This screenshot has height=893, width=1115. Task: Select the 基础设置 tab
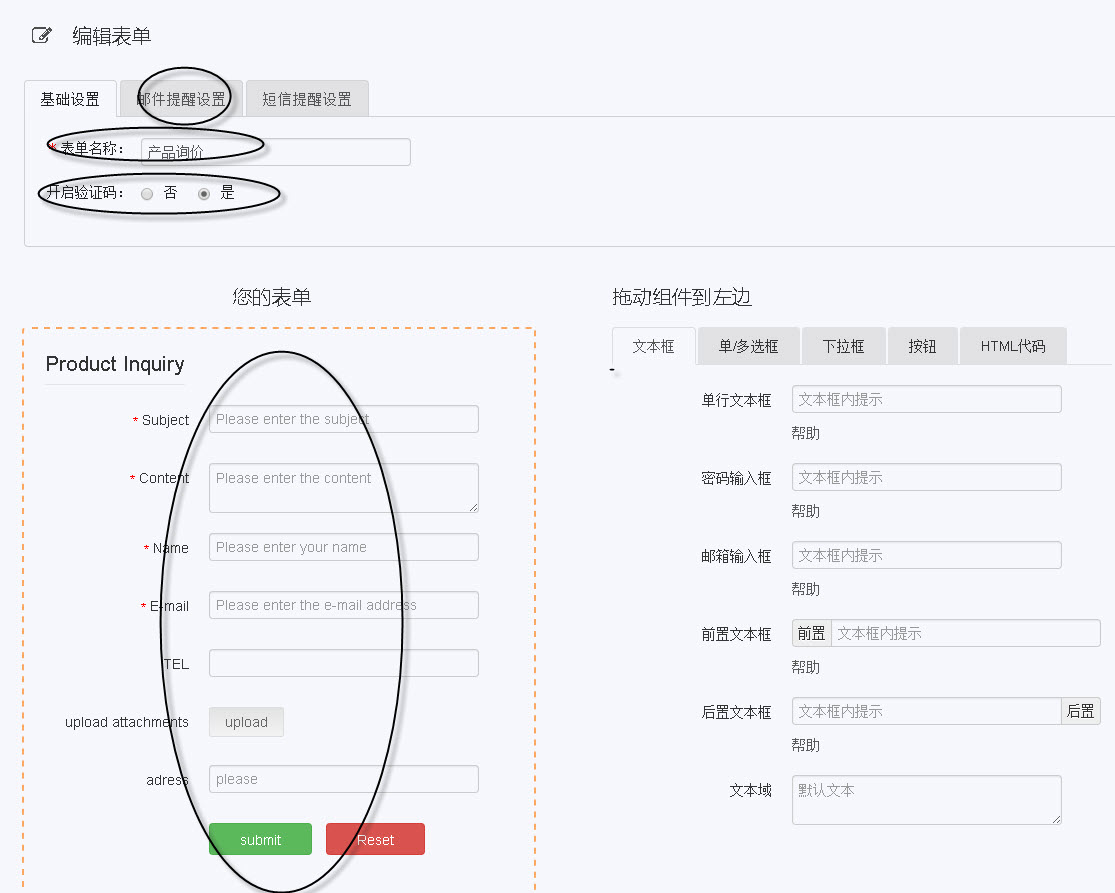click(69, 99)
